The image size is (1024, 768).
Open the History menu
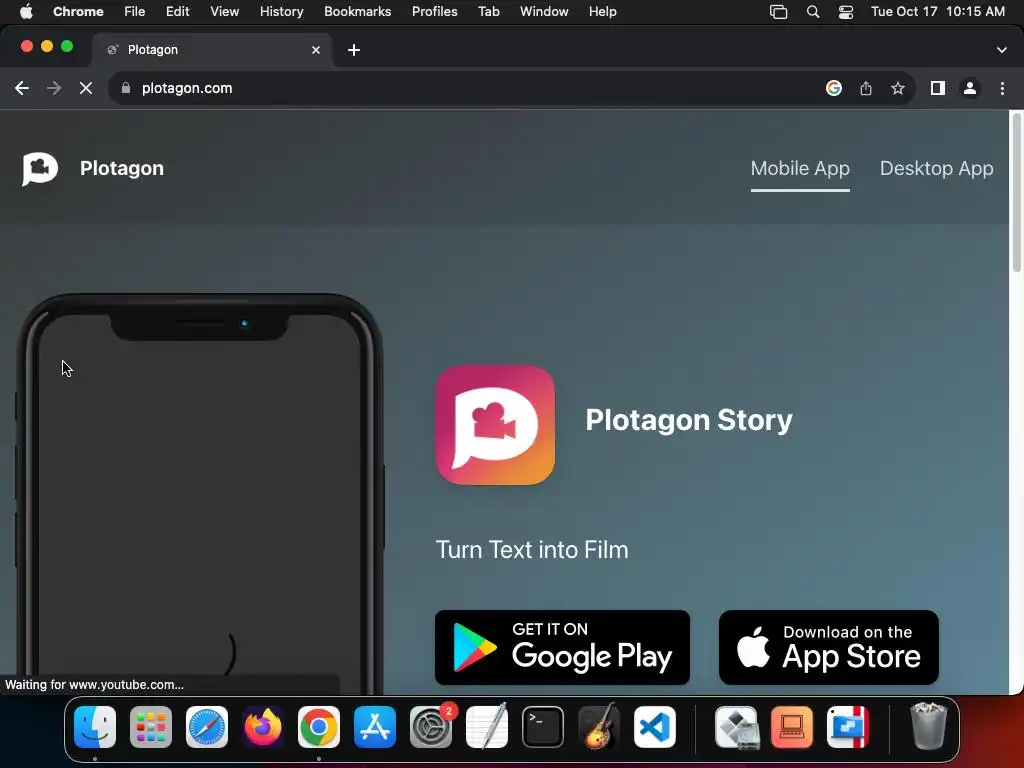(x=281, y=12)
